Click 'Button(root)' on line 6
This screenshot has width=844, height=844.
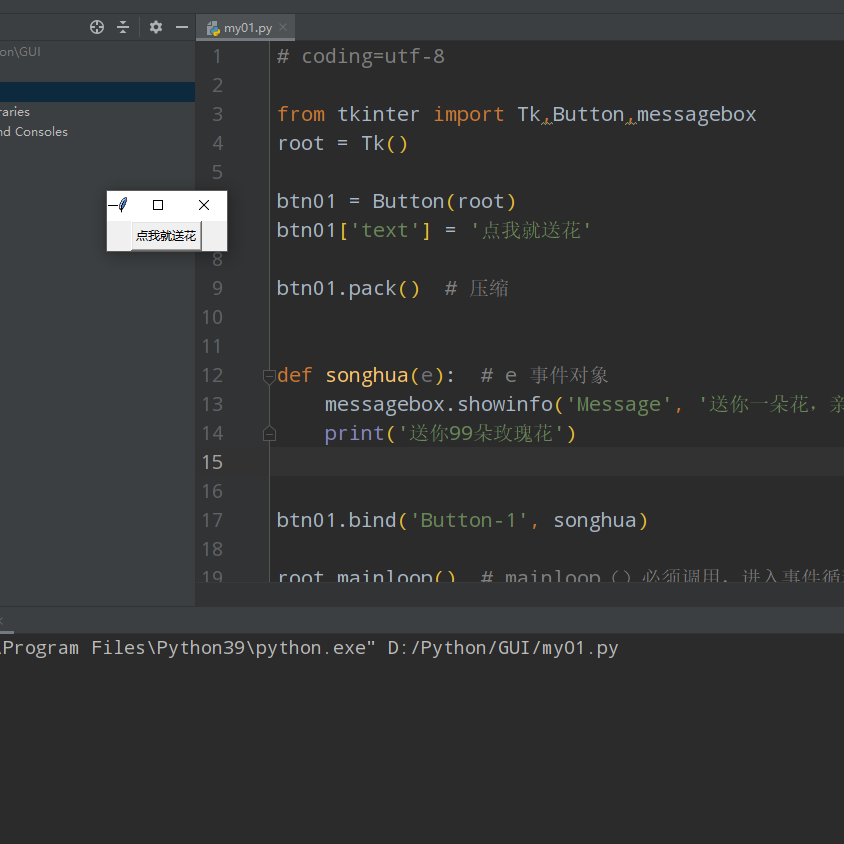(x=444, y=201)
